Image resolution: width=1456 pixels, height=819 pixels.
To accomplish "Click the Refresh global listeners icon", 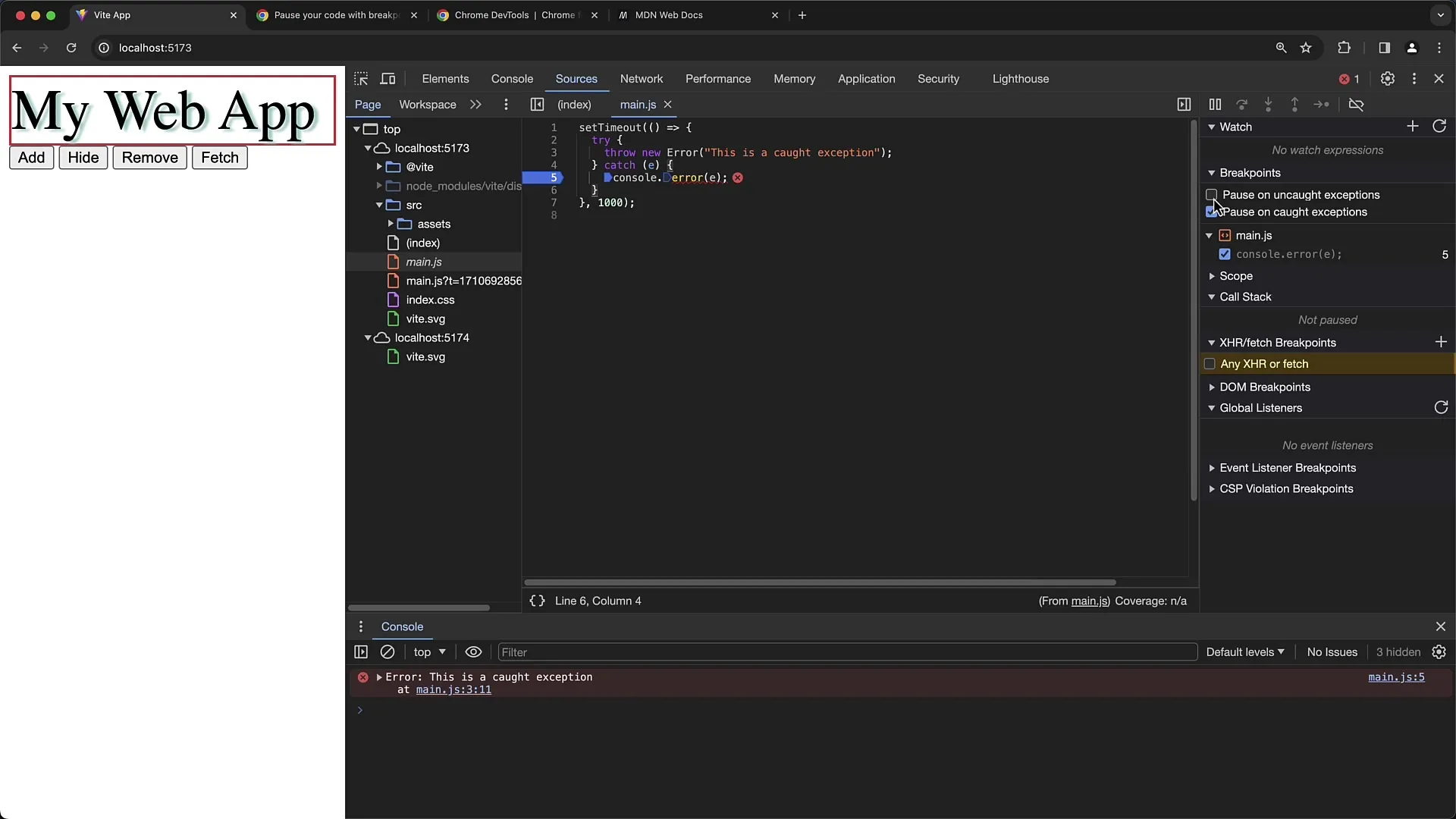I will [x=1441, y=407].
